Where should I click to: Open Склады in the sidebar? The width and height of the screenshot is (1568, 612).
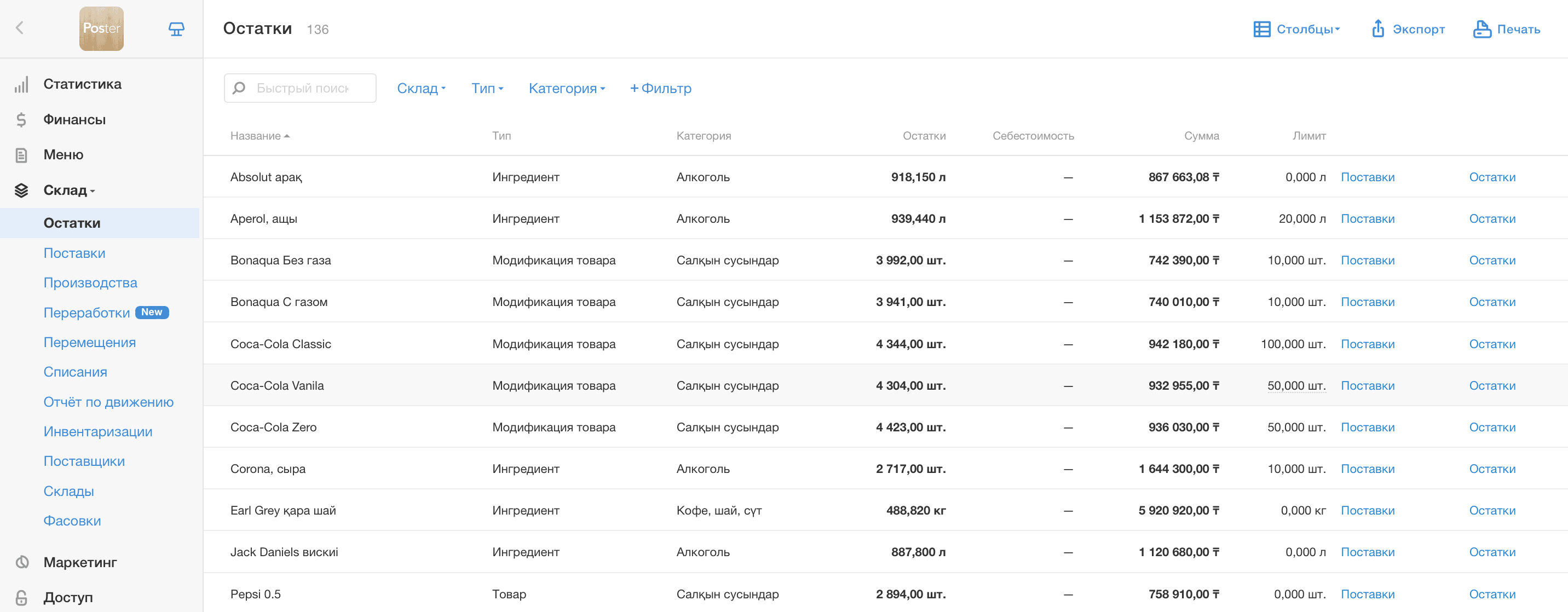coord(69,491)
